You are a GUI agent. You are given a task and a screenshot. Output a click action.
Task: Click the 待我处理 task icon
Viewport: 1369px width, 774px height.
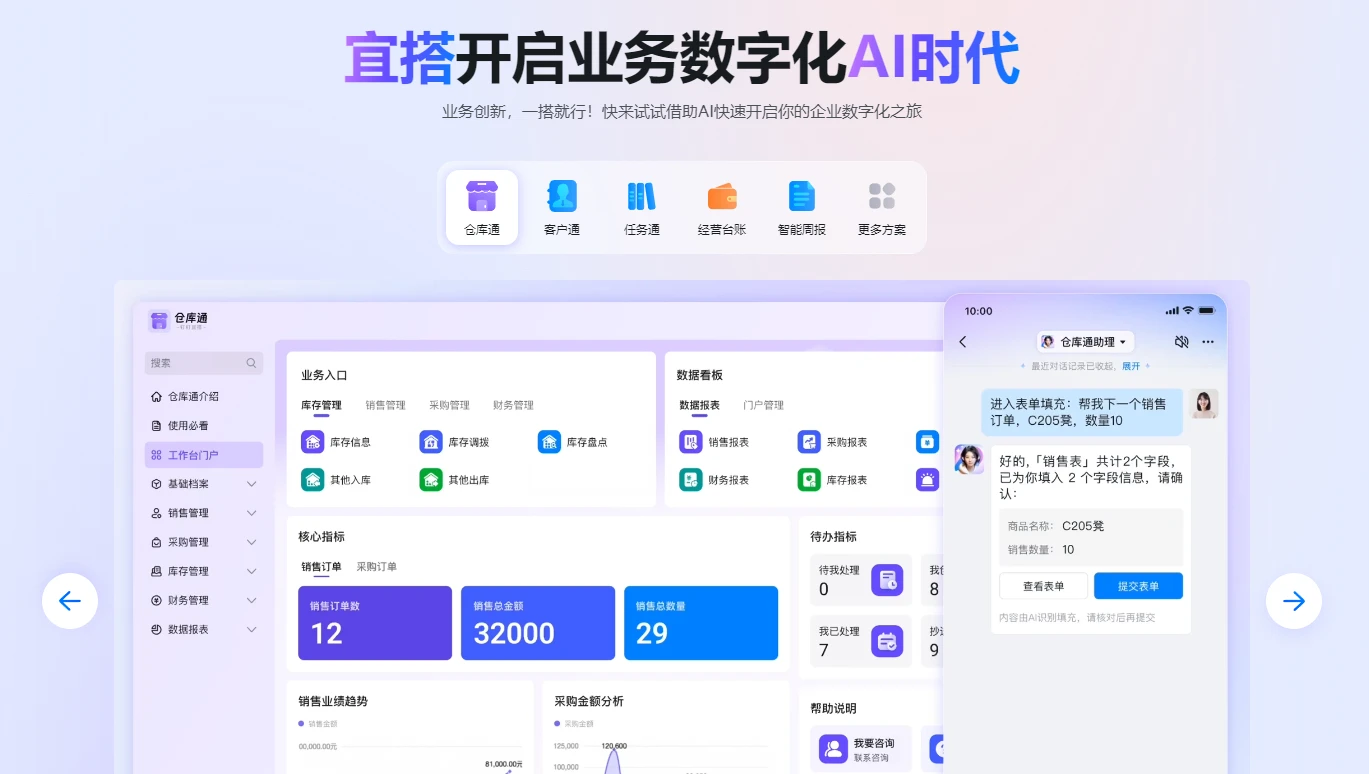pyautogui.click(x=887, y=580)
